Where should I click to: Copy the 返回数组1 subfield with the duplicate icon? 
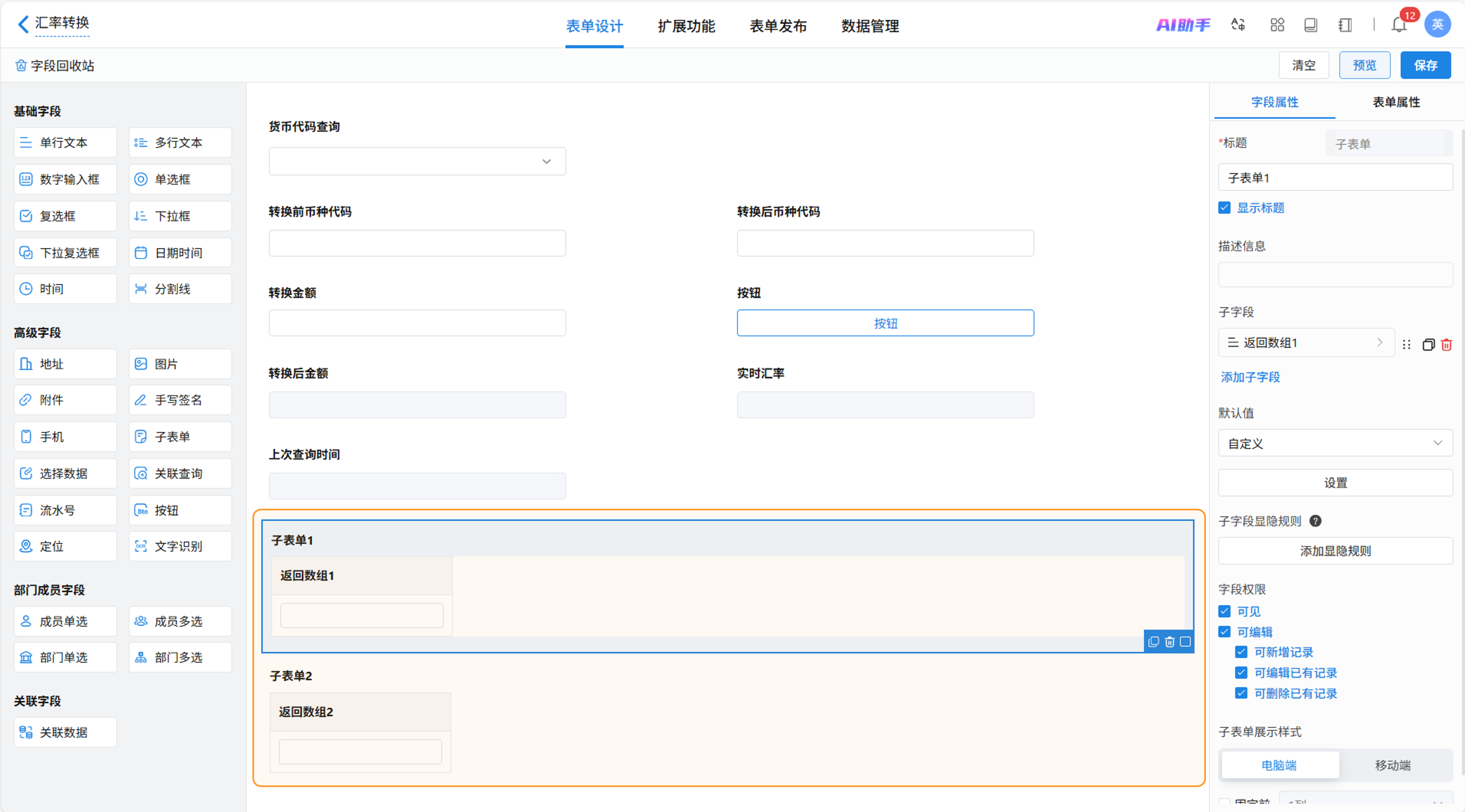(1428, 345)
